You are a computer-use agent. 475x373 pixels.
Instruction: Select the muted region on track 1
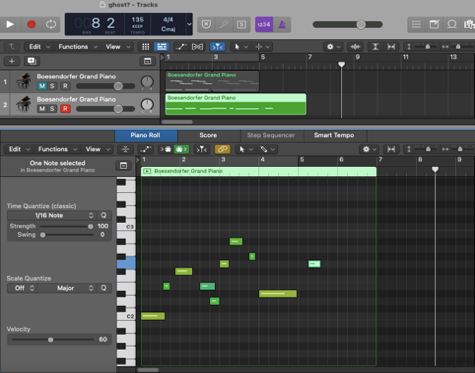point(212,81)
